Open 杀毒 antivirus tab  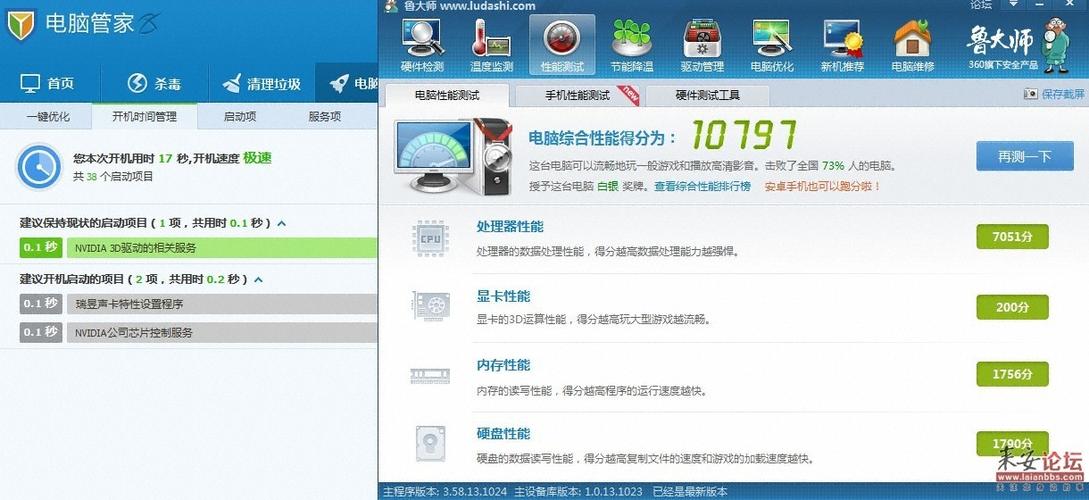click(154, 84)
